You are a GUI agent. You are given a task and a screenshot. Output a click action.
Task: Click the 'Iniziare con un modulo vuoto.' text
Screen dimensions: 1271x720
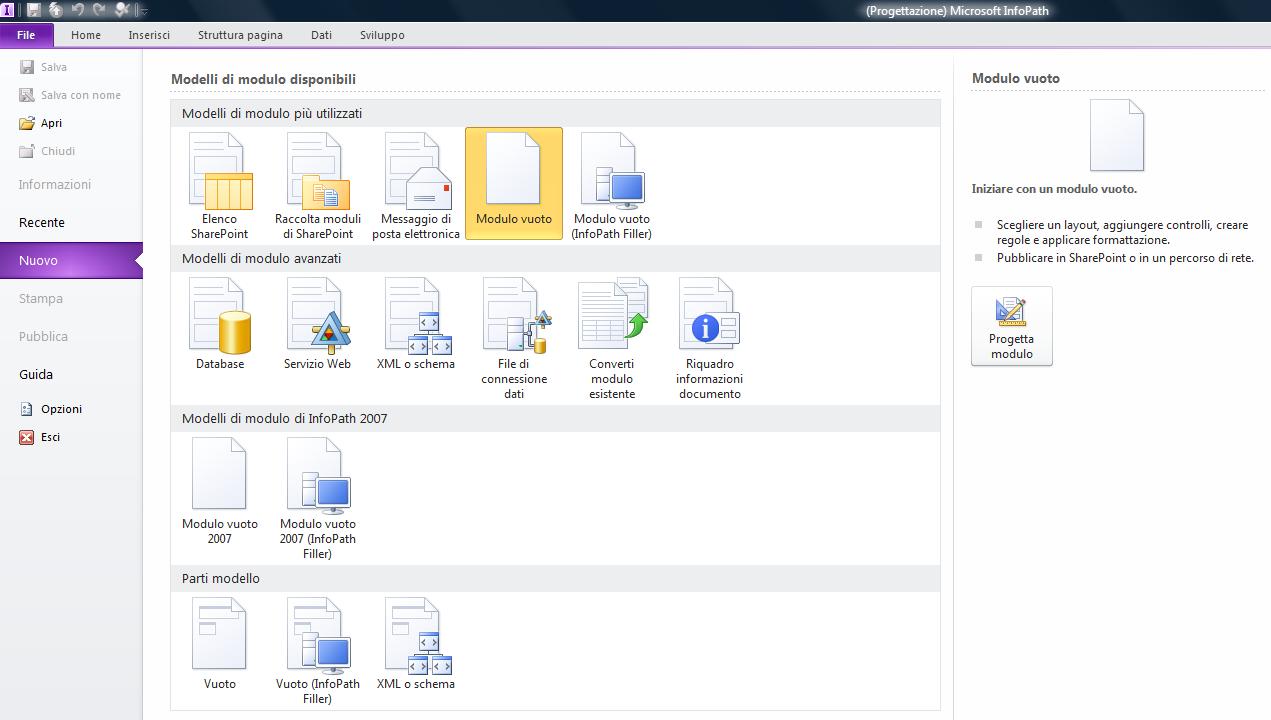(1054, 189)
